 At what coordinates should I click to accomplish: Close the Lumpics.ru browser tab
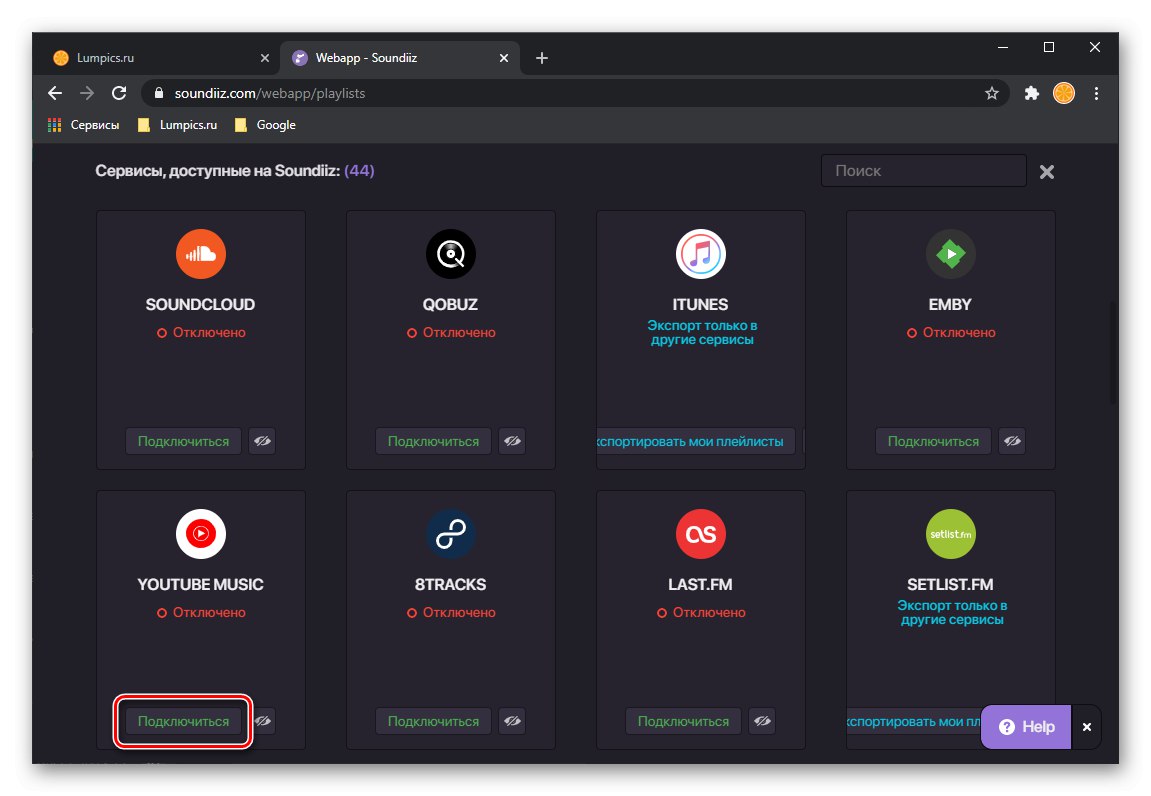(x=265, y=58)
